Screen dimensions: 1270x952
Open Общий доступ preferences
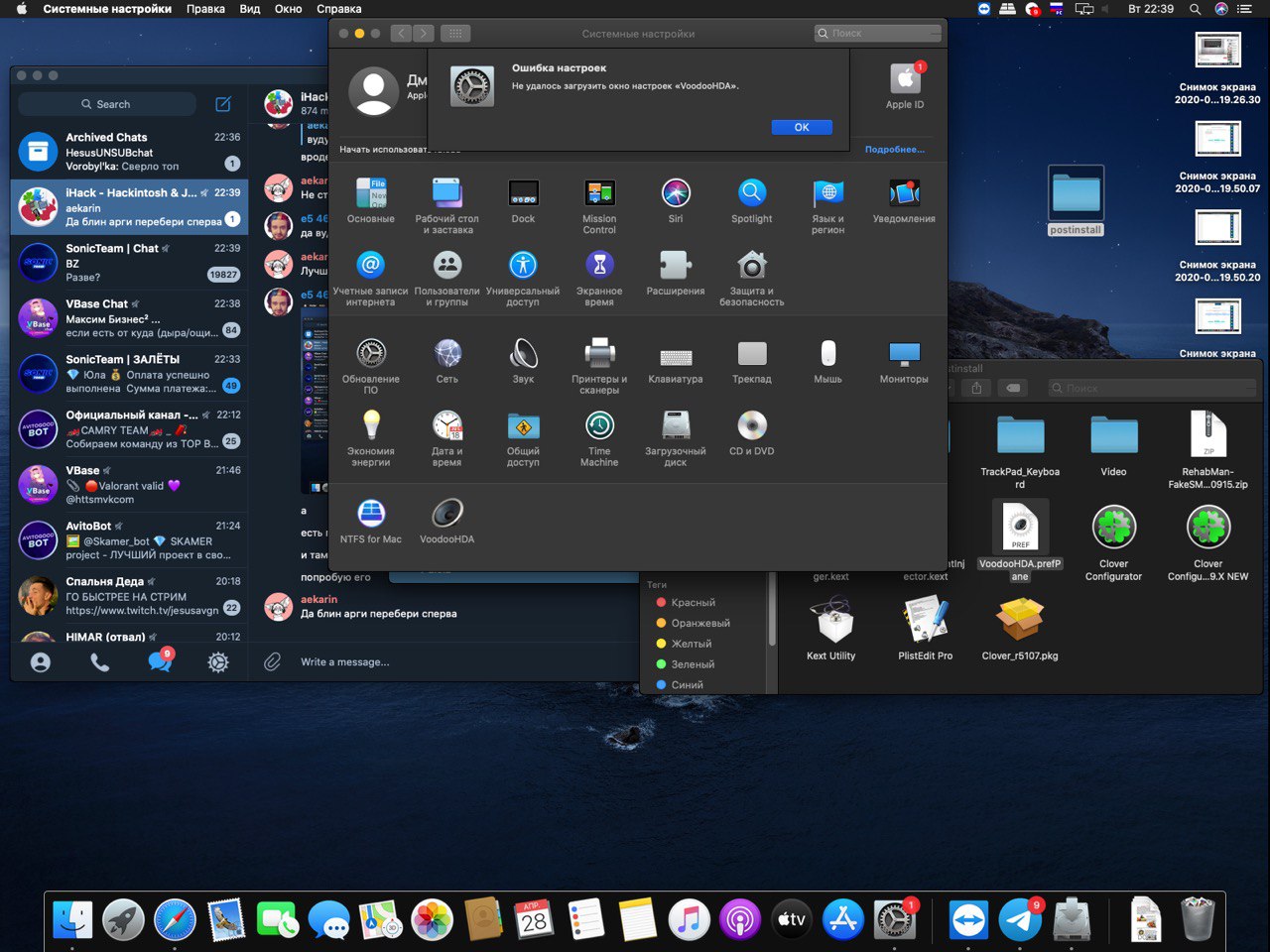tap(523, 437)
